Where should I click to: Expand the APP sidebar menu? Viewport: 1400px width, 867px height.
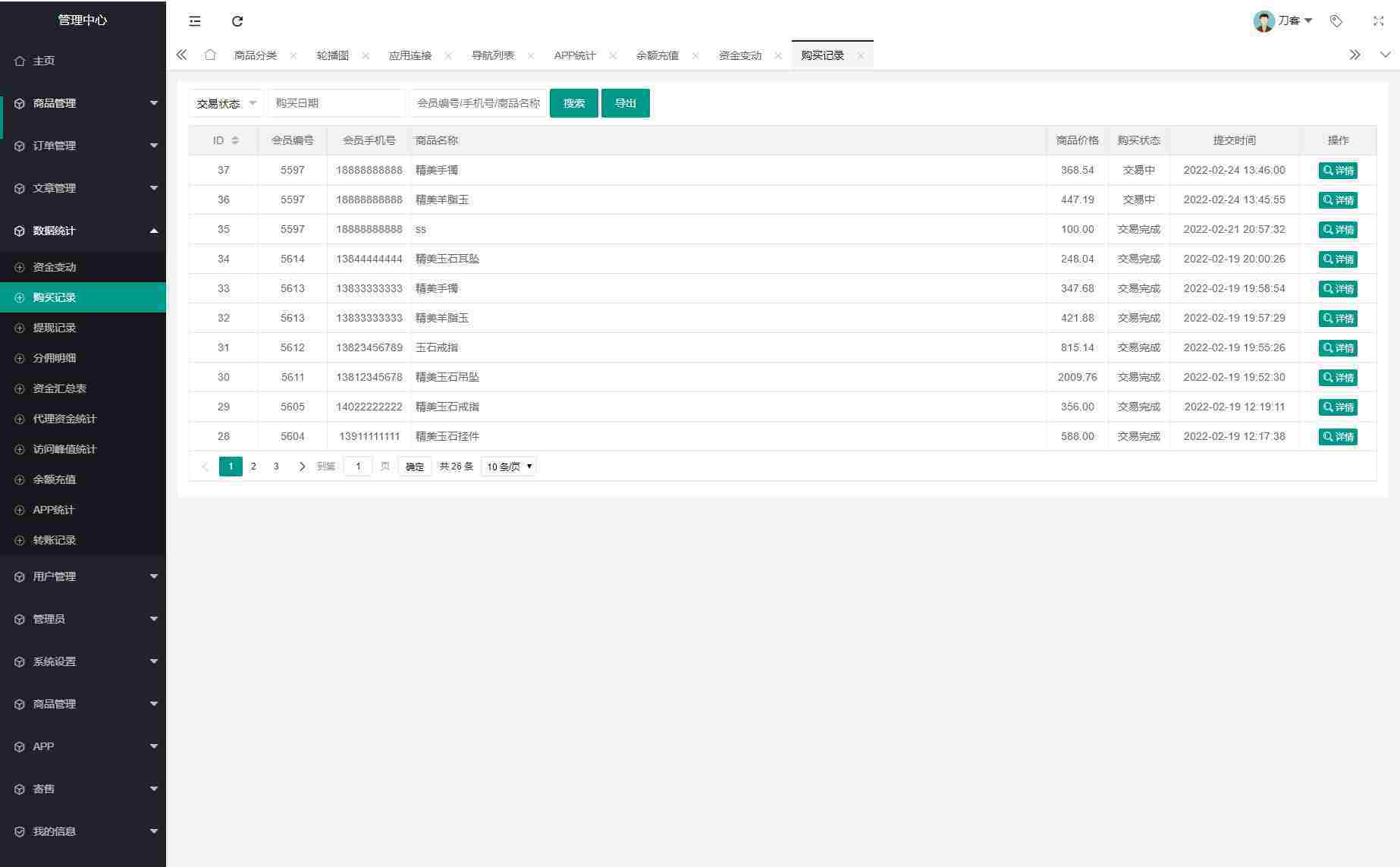[83, 746]
